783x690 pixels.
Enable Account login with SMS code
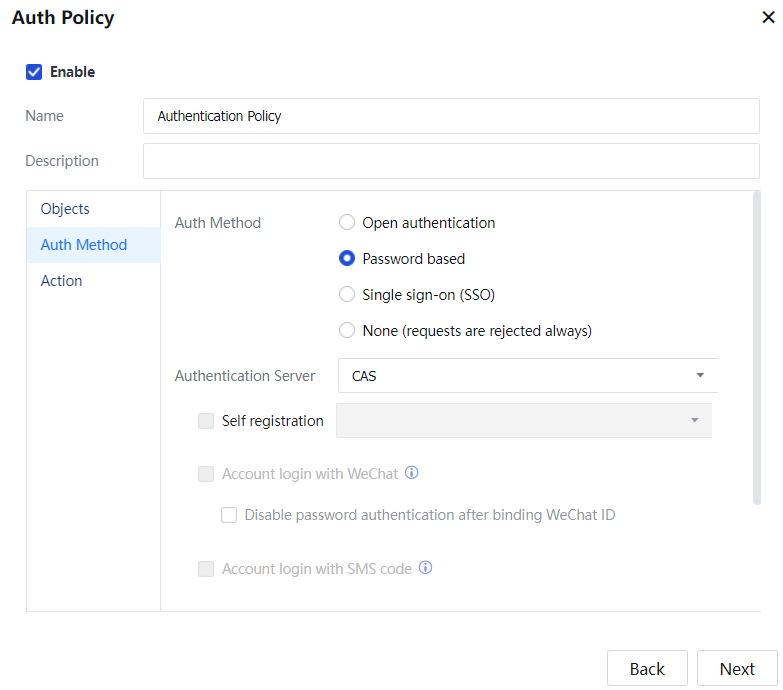tap(206, 569)
